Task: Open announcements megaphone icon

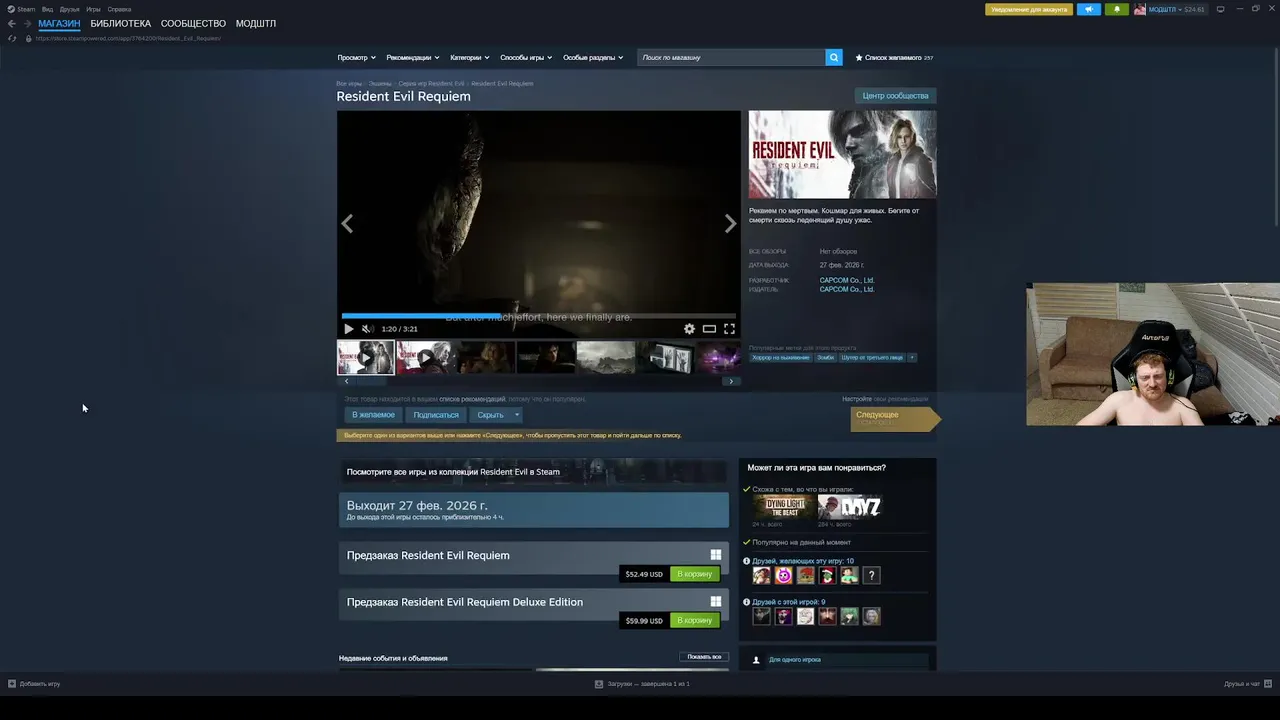Action: pos(1089,9)
